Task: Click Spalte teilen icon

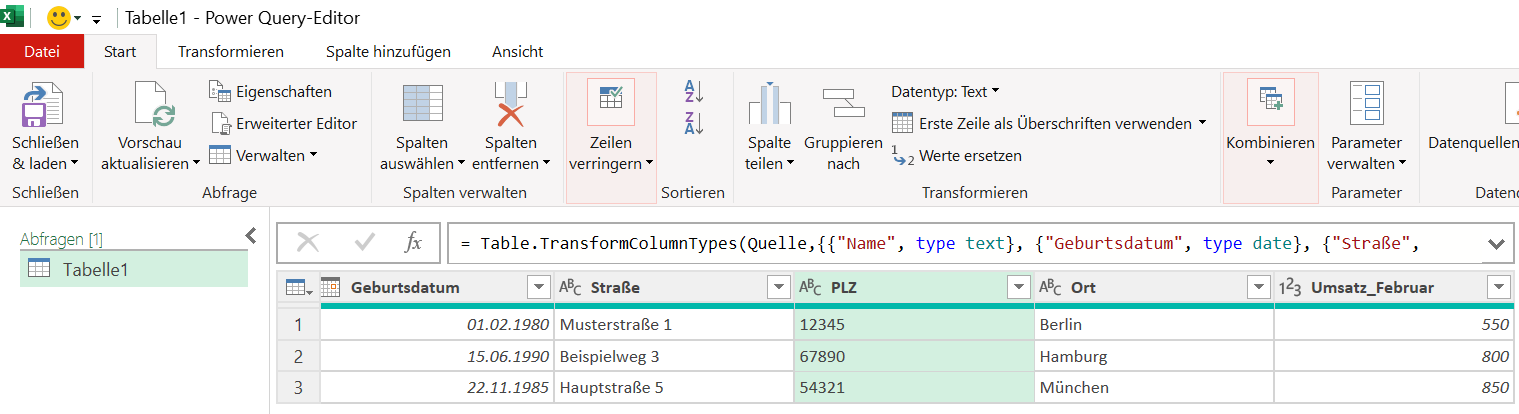Action: (769, 106)
